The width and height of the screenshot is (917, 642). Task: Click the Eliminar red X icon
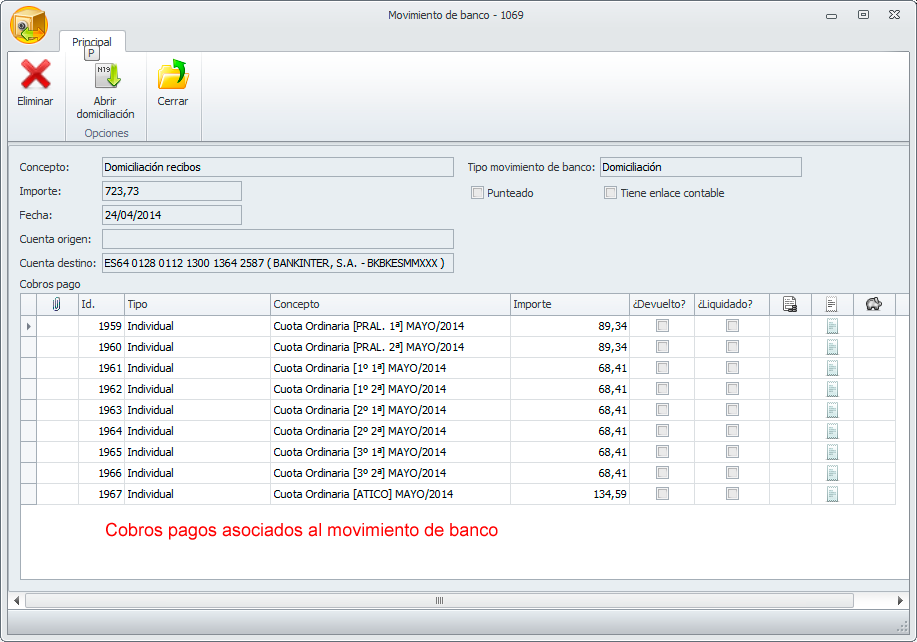click(x=35, y=75)
